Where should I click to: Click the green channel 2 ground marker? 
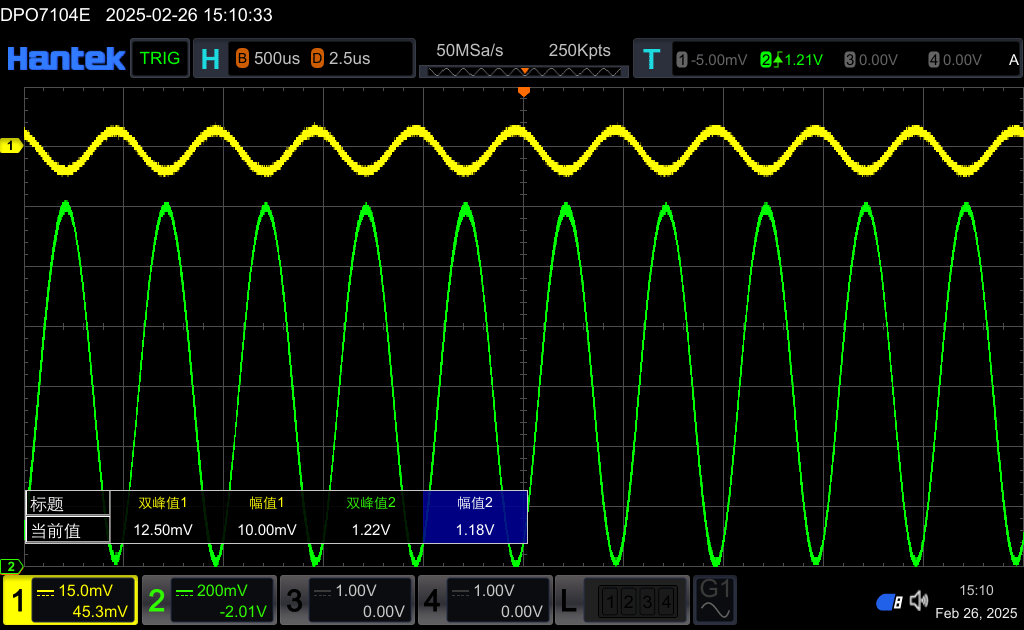tap(11, 566)
